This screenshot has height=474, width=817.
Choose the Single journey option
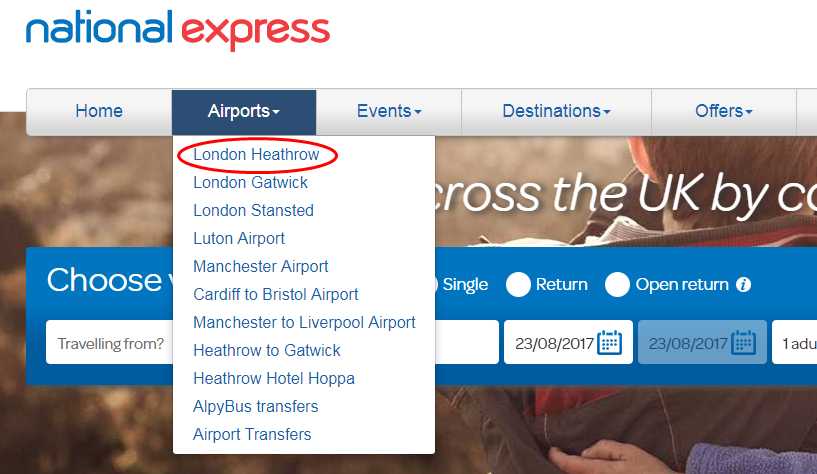tap(465, 284)
